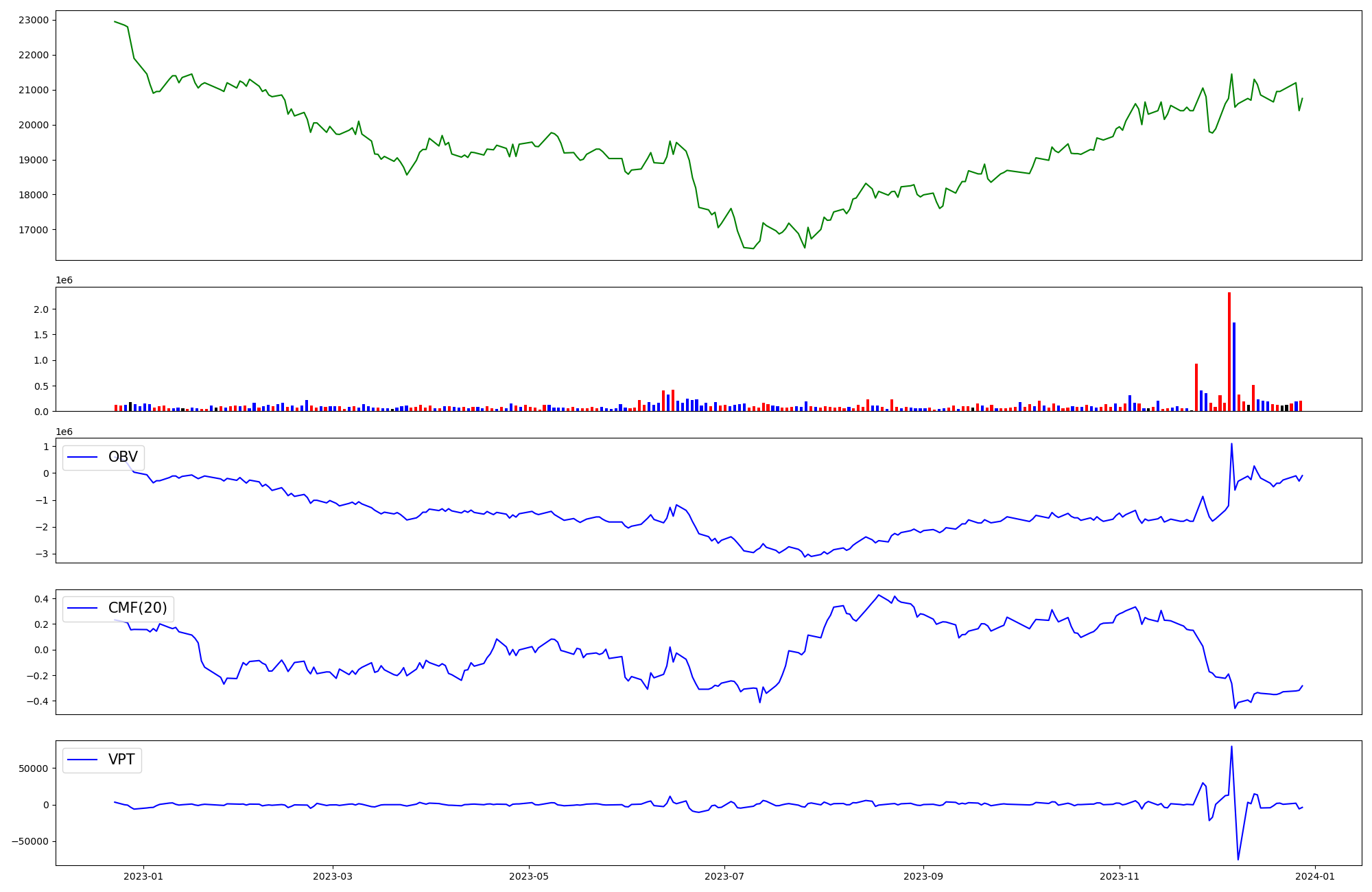Click the VPT legend label
Screen dimensions: 1372x892
point(121,760)
